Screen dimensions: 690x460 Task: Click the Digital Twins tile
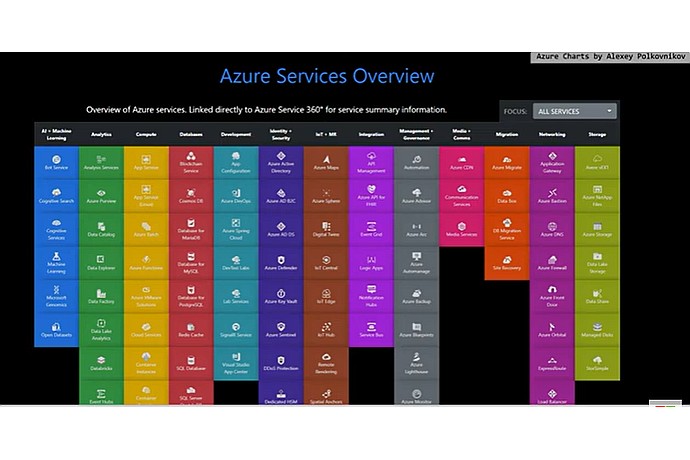[x=326, y=230]
